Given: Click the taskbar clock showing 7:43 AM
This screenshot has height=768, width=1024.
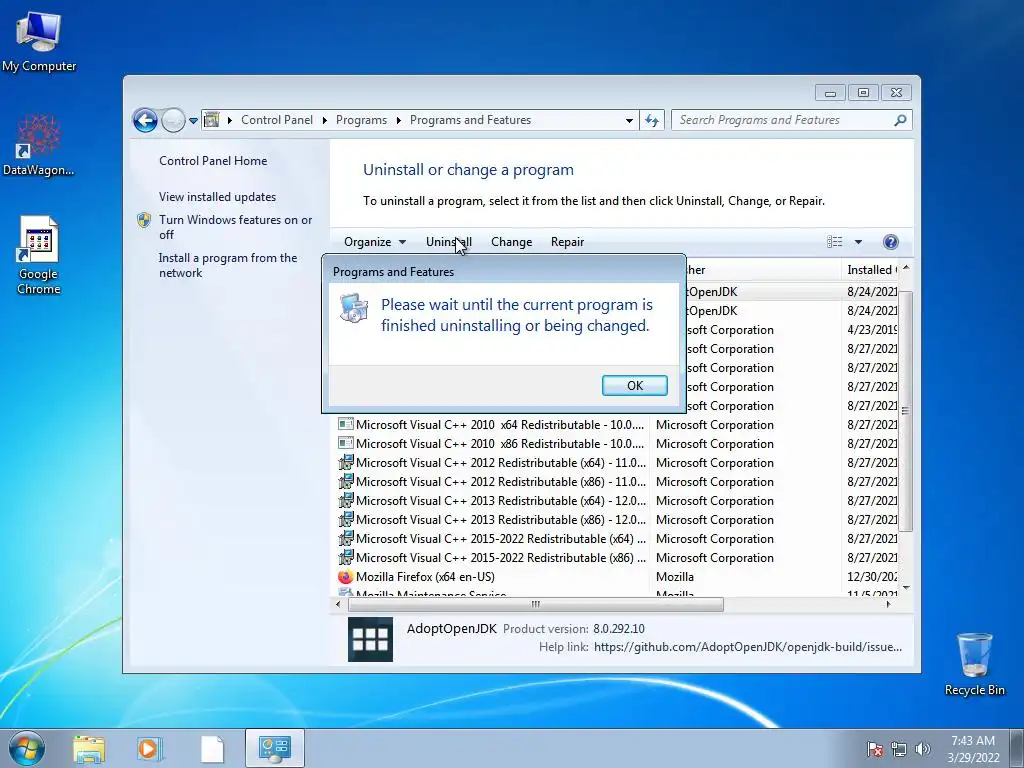Looking at the screenshot, I should click(x=973, y=748).
